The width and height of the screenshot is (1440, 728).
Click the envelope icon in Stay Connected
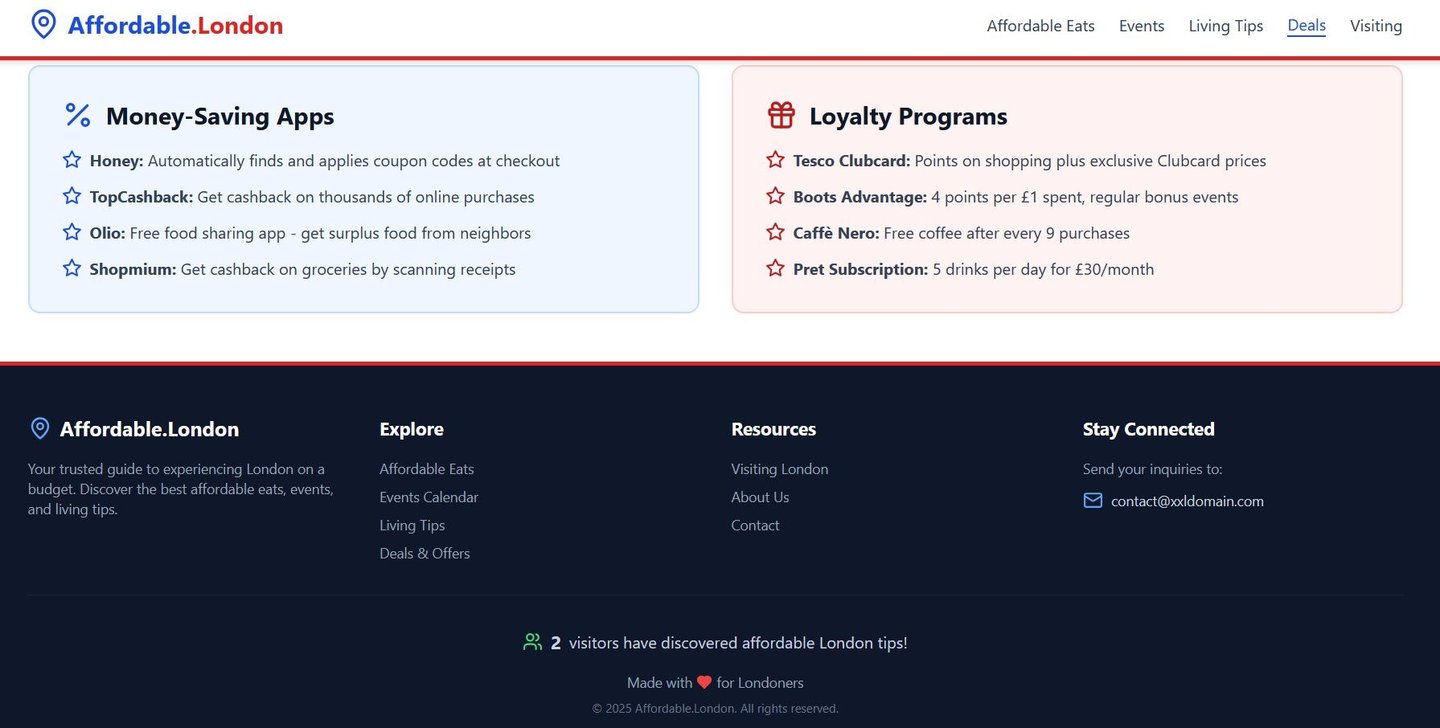point(1093,500)
